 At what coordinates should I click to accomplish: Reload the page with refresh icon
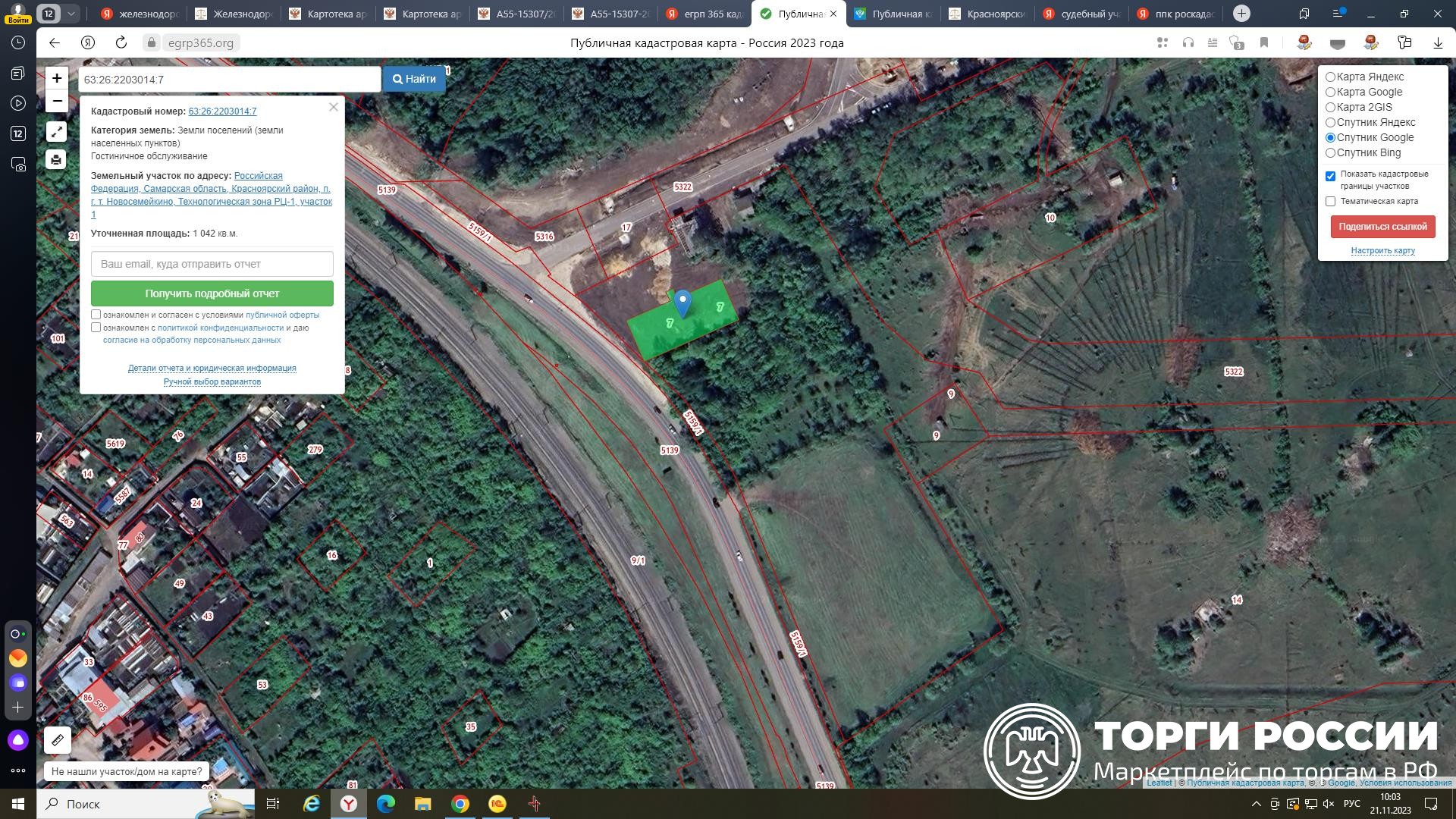[121, 43]
